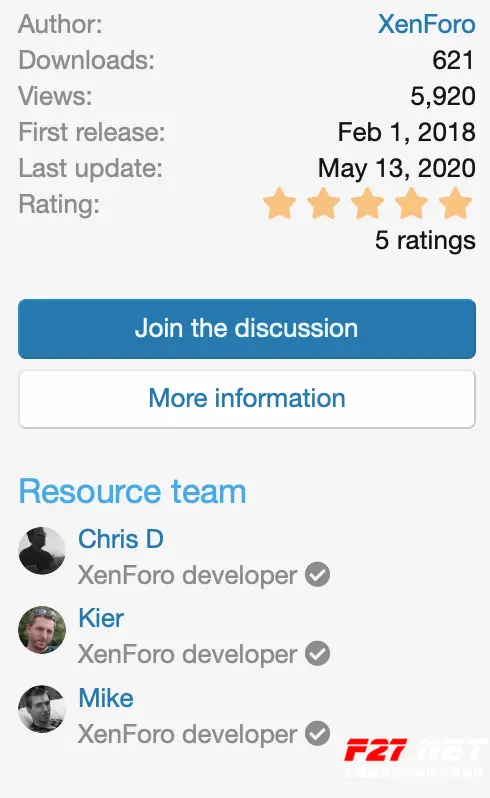Open Kier's avatar image
This screenshot has width=490, height=798.
pos(42,630)
